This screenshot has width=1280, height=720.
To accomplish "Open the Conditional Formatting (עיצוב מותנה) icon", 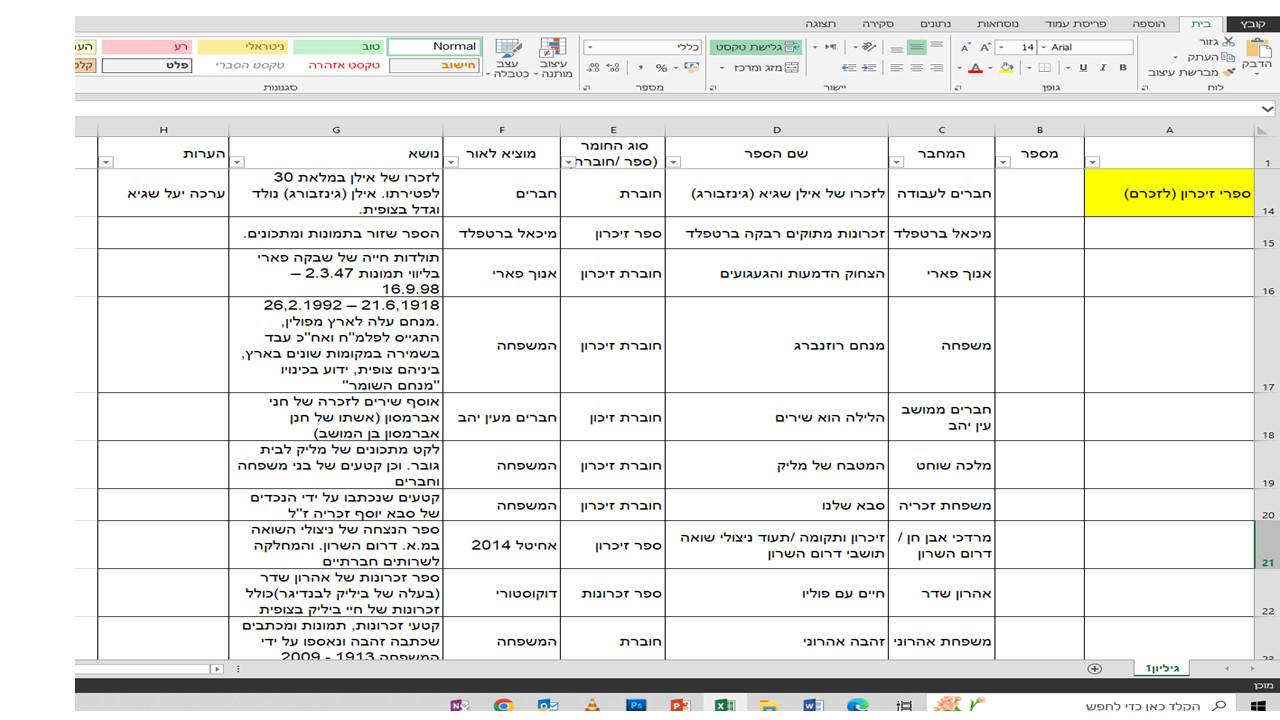I will (x=552, y=50).
